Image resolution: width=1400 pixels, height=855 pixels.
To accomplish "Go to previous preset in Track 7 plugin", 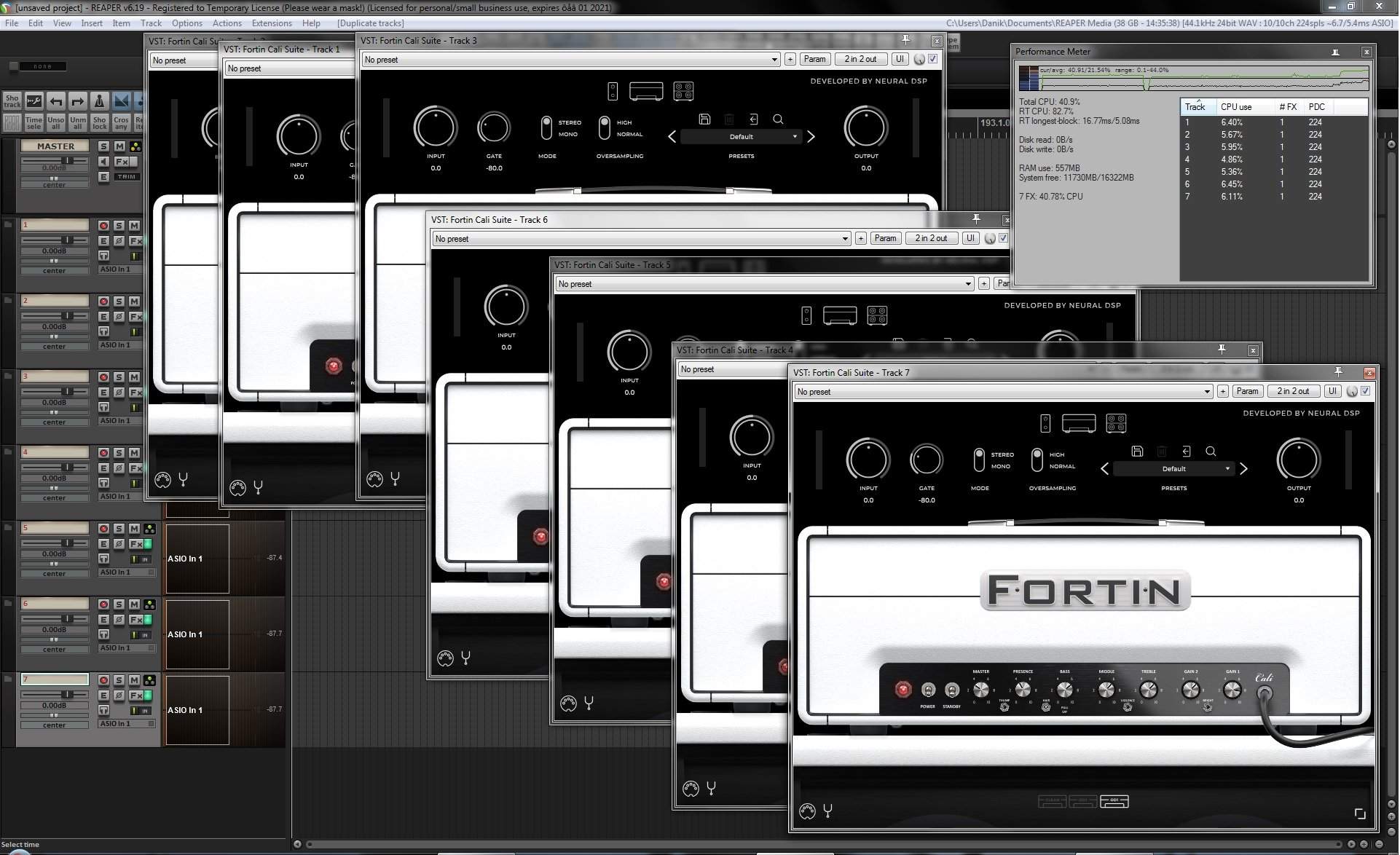I will click(1104, 469).
